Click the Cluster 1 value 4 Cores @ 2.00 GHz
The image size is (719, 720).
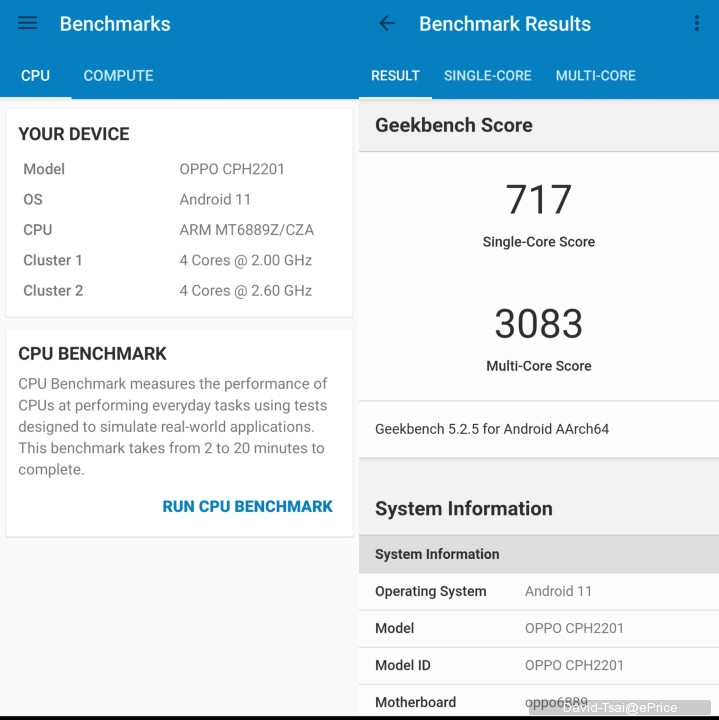click(246, 260)
